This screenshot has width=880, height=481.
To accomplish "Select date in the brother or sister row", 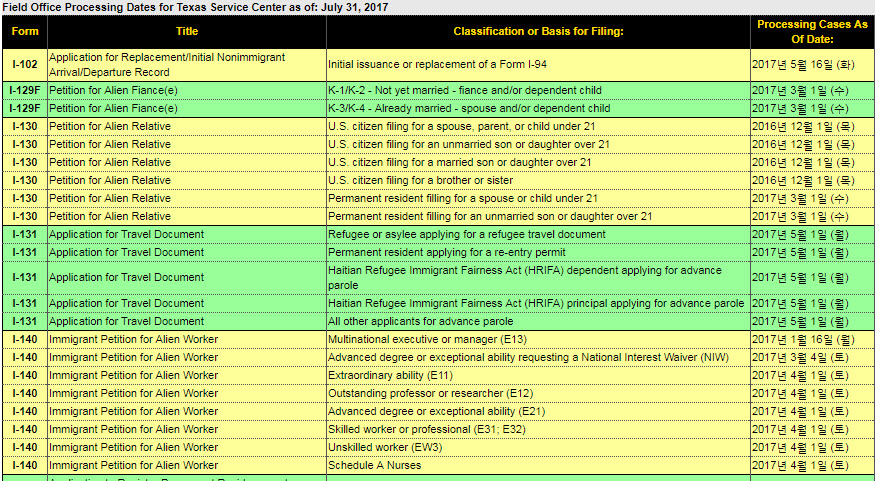I will tap(803, 180).
